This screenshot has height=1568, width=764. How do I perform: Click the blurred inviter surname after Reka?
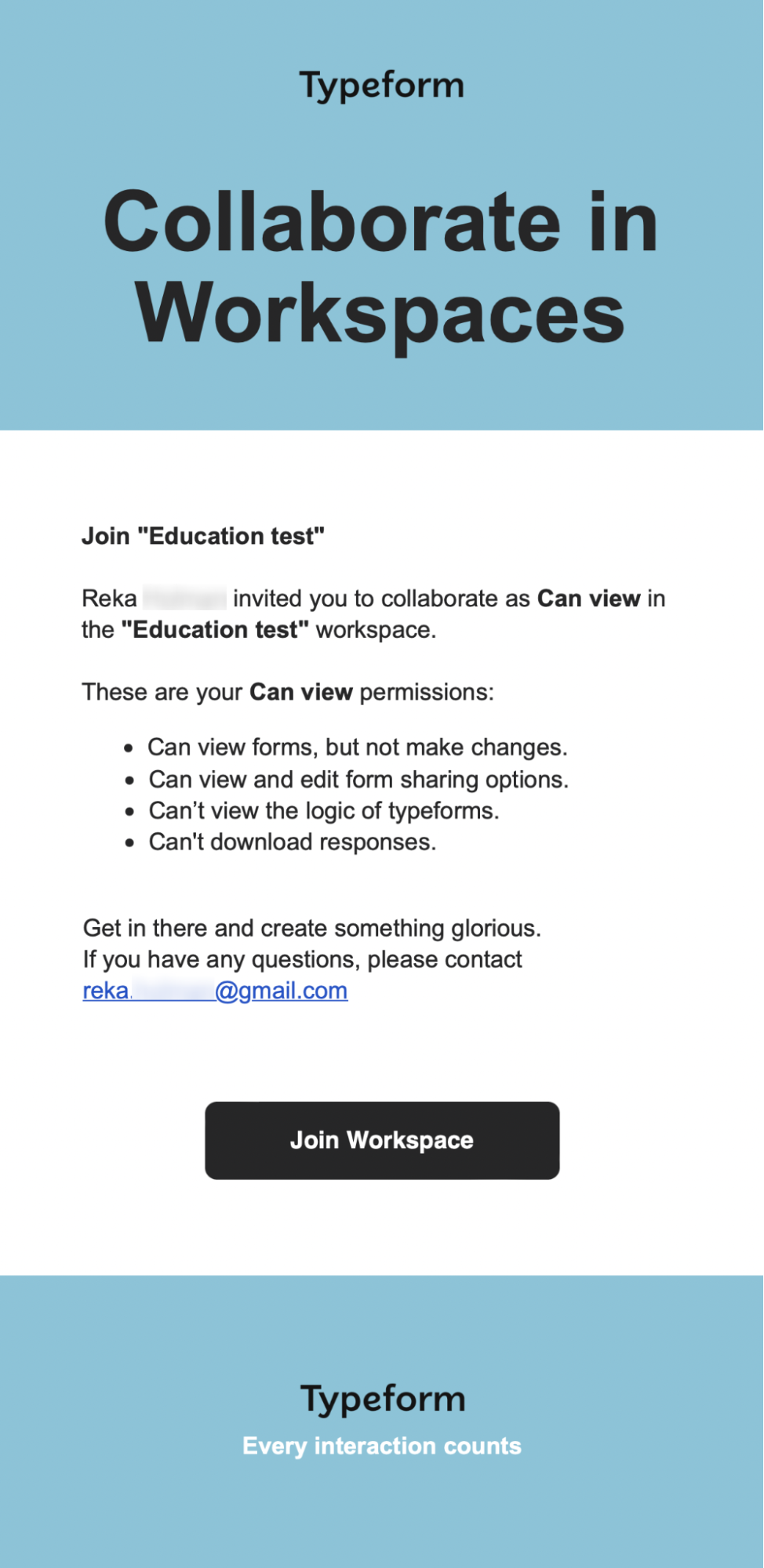pos(185,598)
